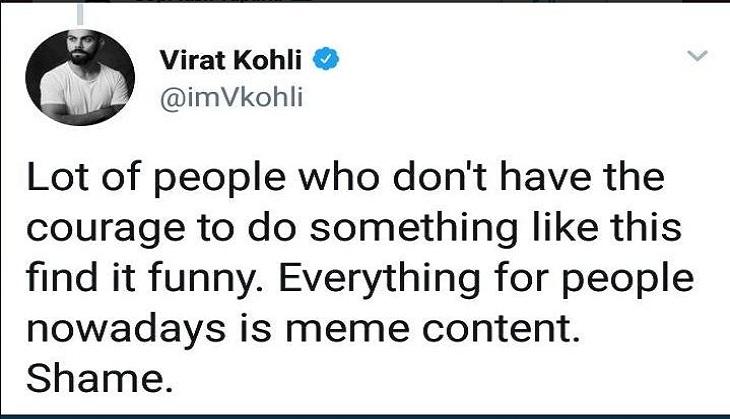
Task: Click the white t-shirt in the avatar photo
Action: coord(84,89)
